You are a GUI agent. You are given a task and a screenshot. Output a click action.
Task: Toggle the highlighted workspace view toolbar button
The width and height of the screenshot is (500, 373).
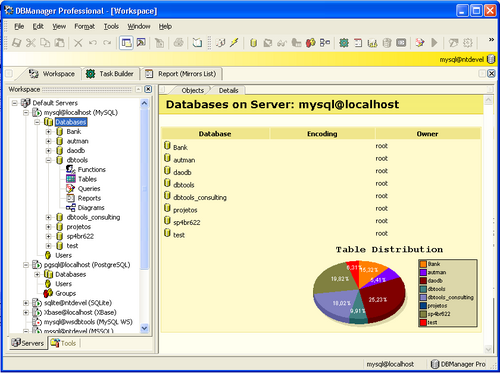pos(126,43)
